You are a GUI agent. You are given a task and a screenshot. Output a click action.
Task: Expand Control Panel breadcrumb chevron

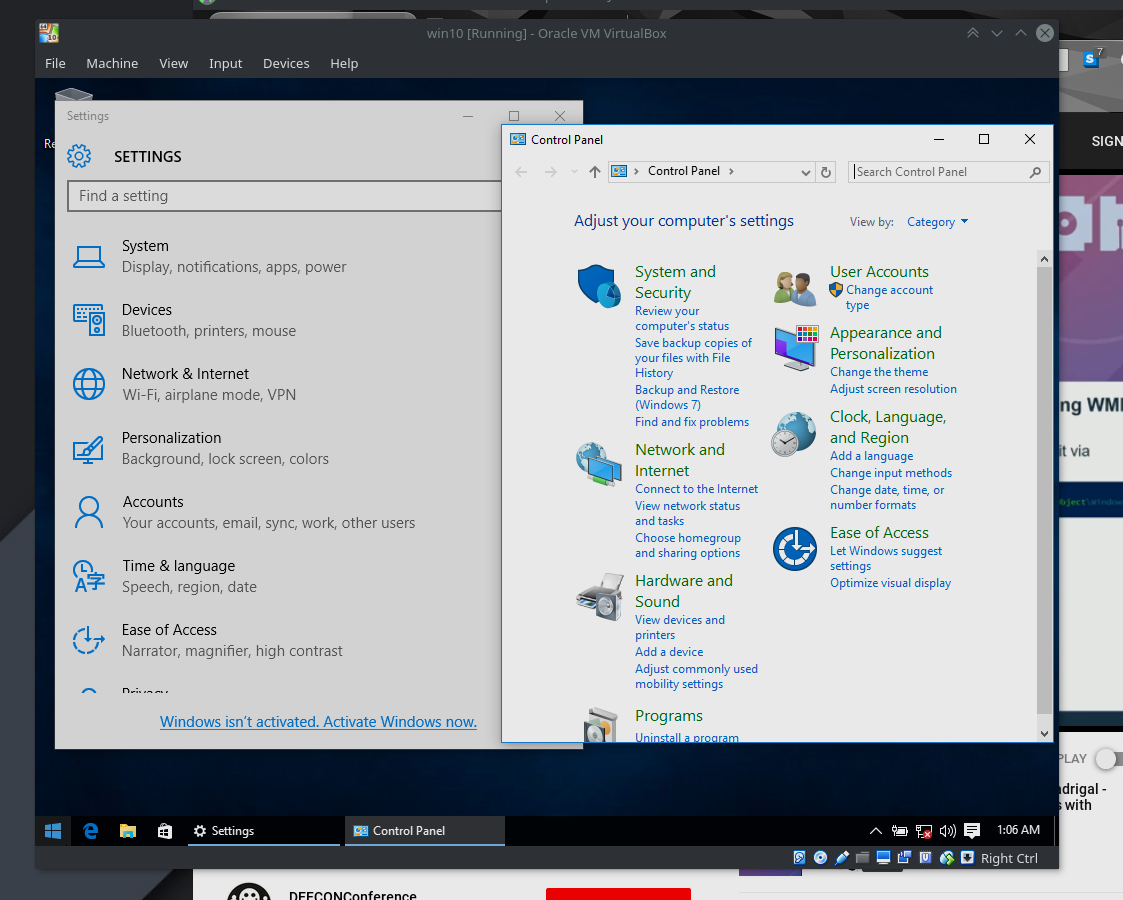click(x=731, y=171)
